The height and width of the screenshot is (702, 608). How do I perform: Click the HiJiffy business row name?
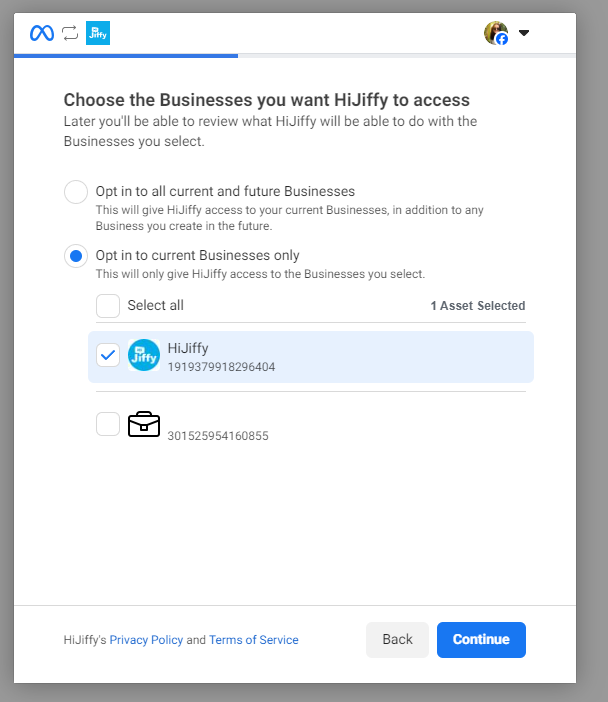188,348
